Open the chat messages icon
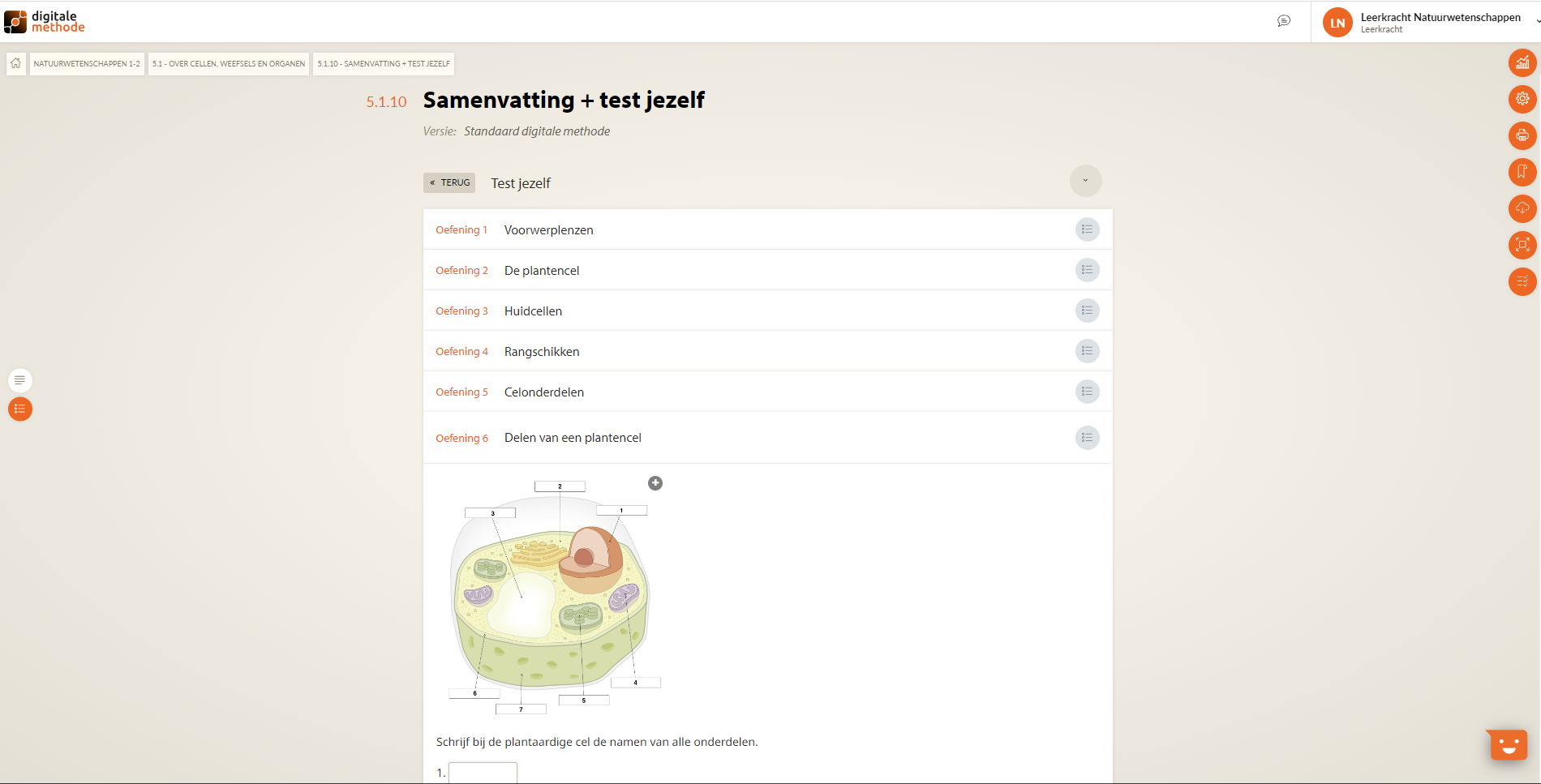1541x784 pixels. pos(1284,21)
